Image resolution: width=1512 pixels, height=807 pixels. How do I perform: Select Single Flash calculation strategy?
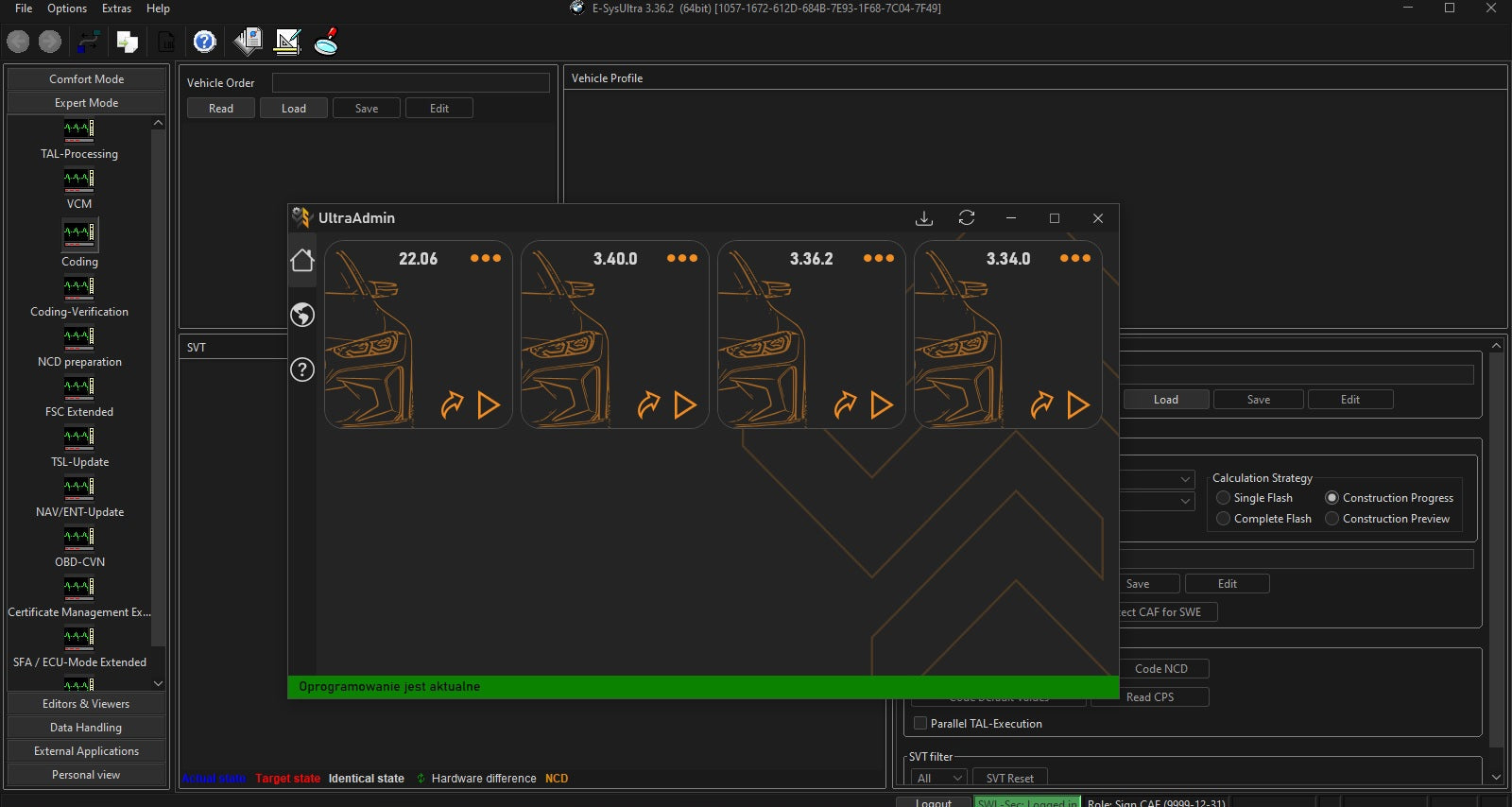pyautogui.click(x=1224, y=498)
